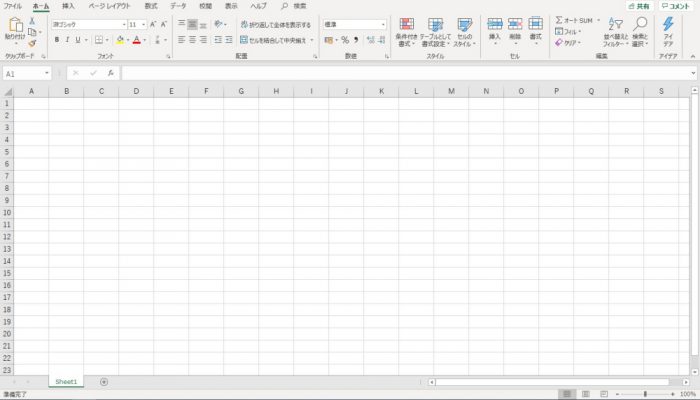Open merge and center dropdown arrow
700x400 pixels.
(312, 40)
